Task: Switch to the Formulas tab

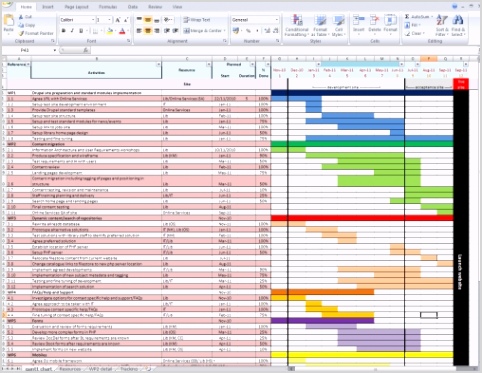Action: [x=108, y=7]
